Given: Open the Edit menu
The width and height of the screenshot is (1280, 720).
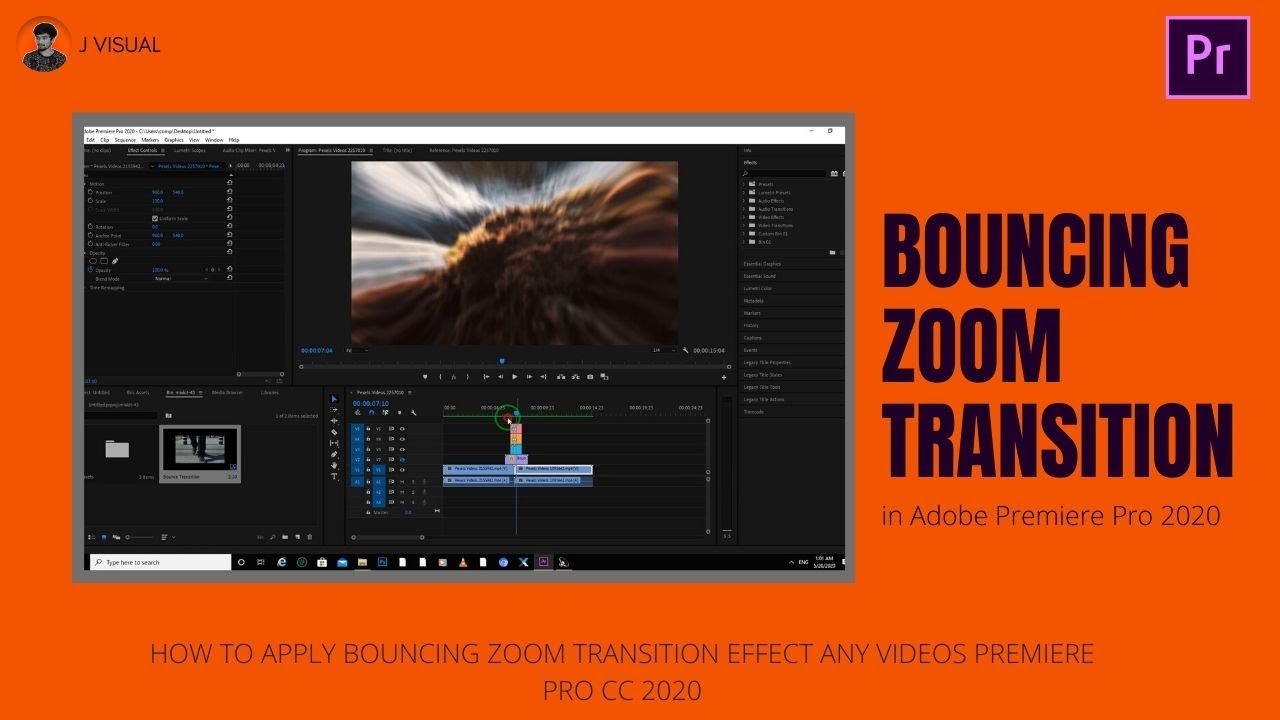Looking at the screenshot, I should pyautogui.click(x=91, y=140).
